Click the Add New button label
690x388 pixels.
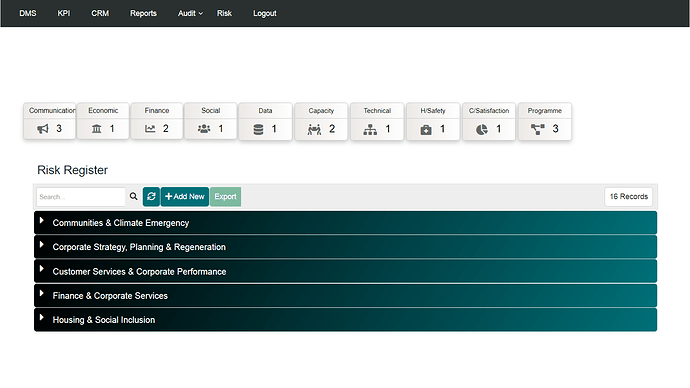coord(189,196)
